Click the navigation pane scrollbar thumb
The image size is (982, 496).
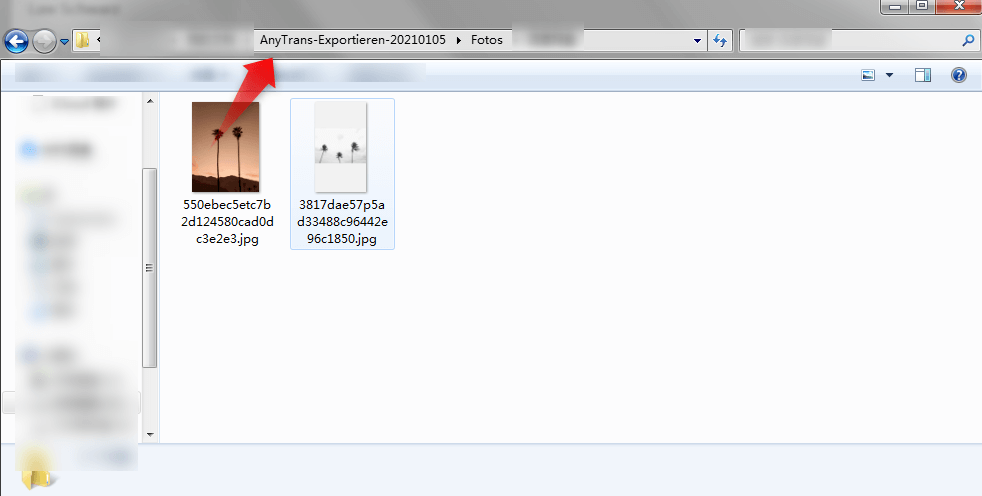(x=150, y=267)
